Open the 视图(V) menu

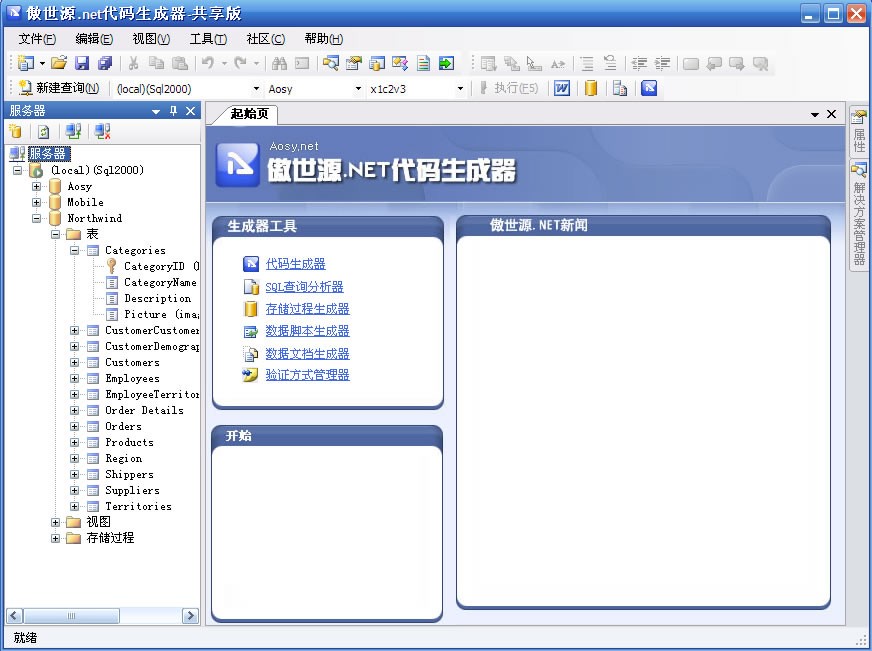[x=151, y=39]
